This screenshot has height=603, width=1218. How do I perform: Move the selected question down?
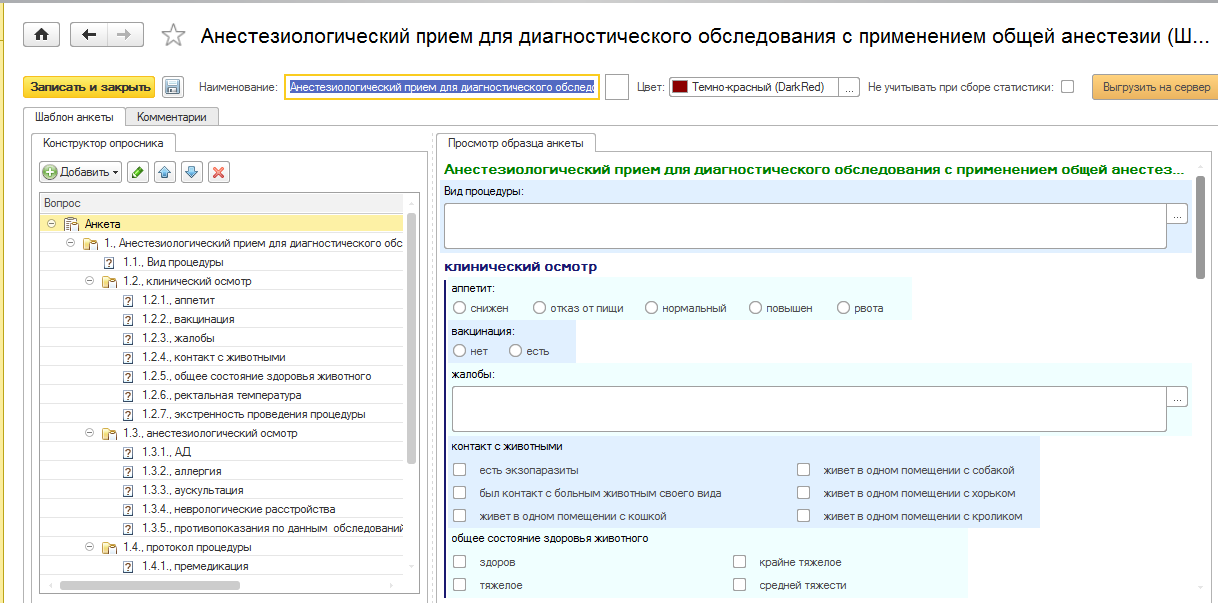tap(192, 172)
